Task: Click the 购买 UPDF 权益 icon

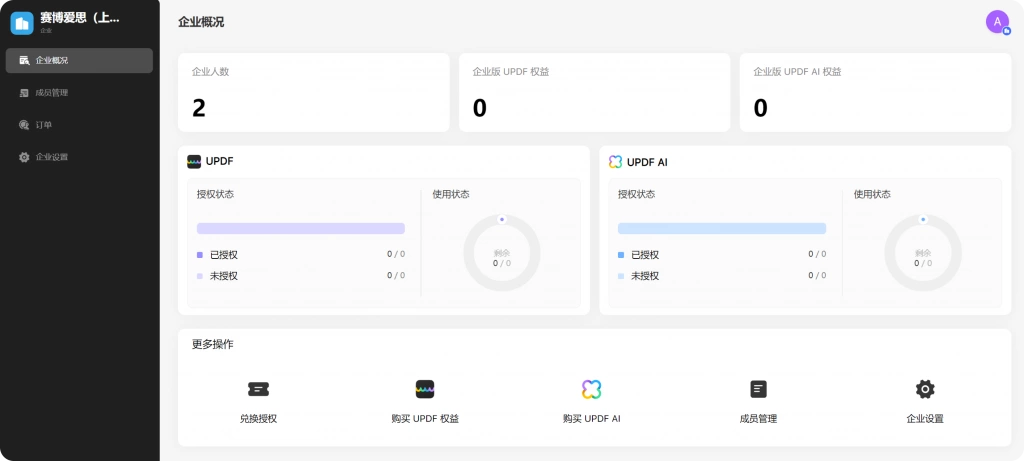Action: pos(425,389)
